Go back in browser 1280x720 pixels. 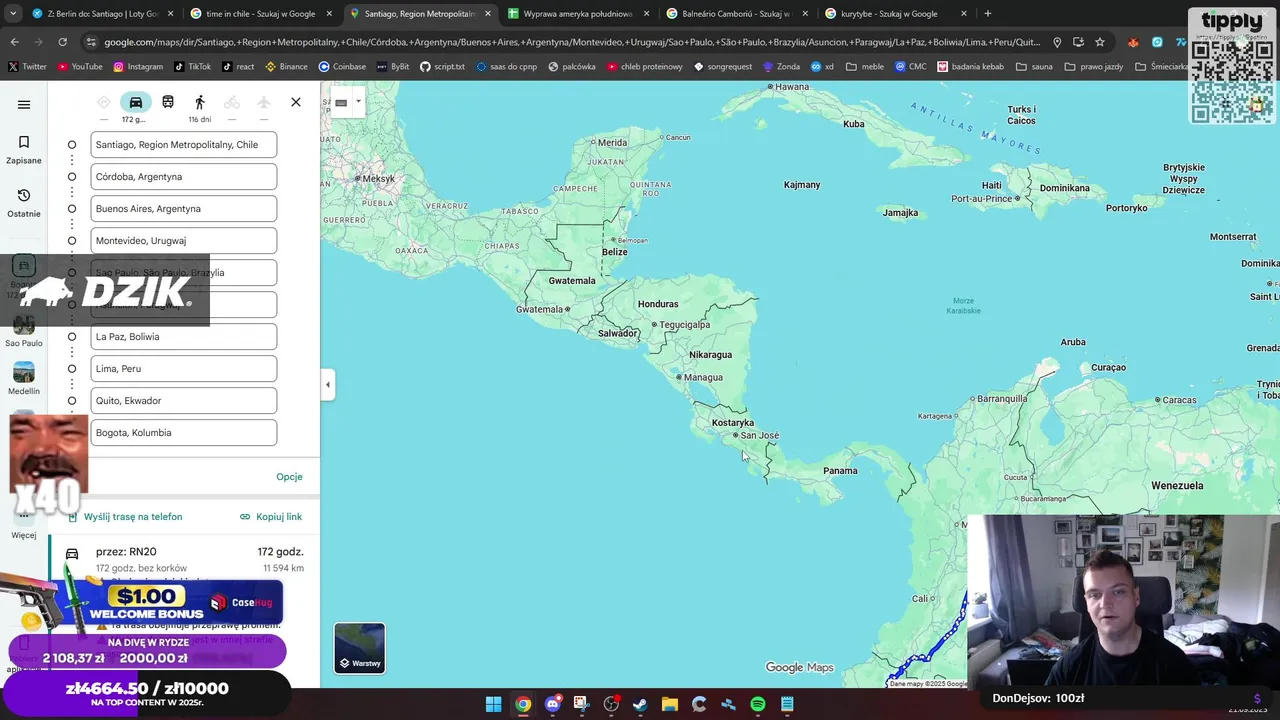14,42
